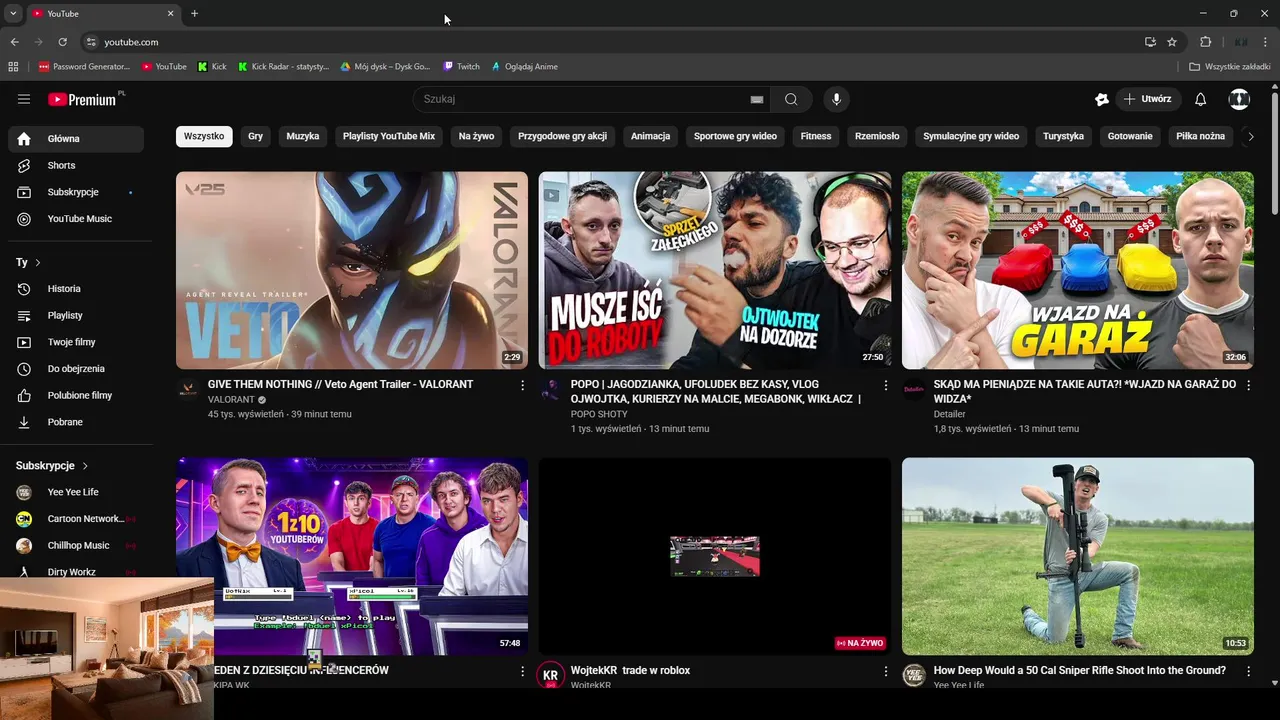Open the Cartoon Network subscription
Screen dimensions: 1280x720
click(x=76, y=519)
